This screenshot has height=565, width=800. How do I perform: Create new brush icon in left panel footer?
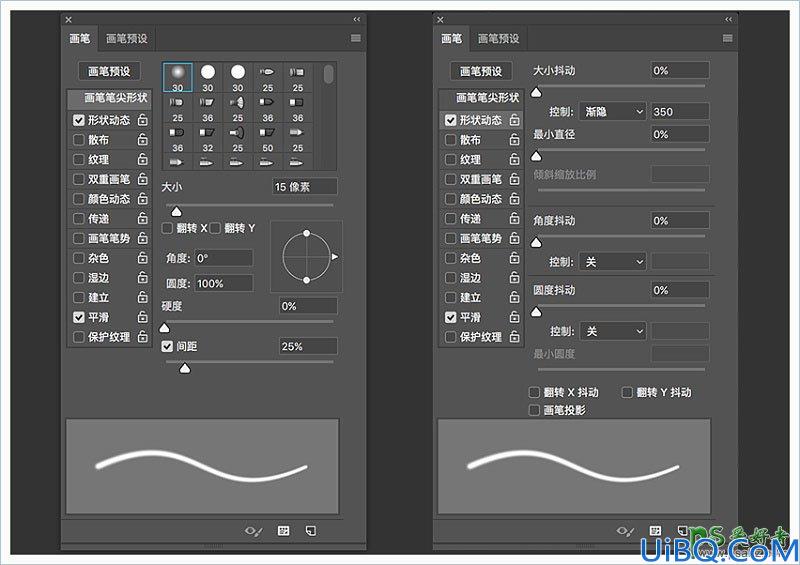click(x=311, y=531)
